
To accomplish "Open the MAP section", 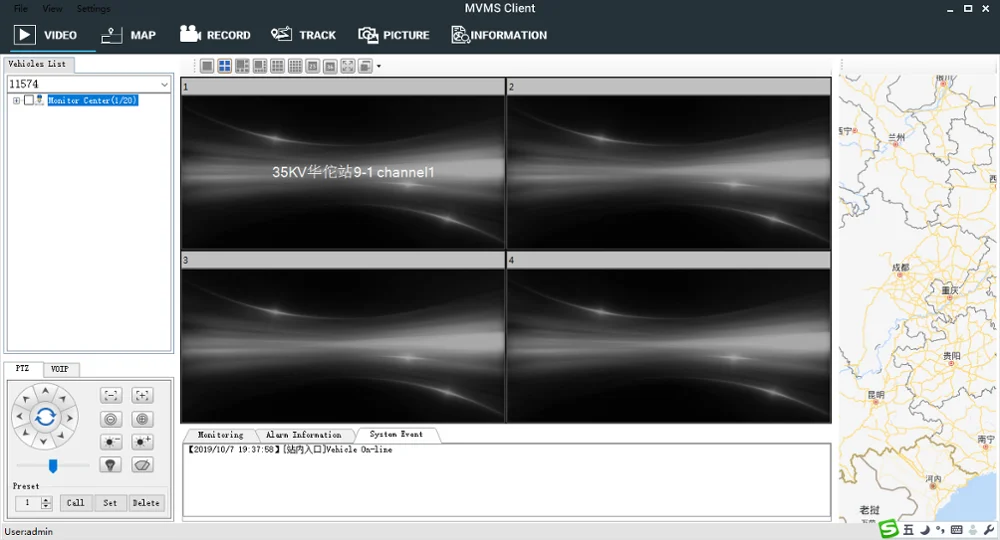I will tap(129, 35).
